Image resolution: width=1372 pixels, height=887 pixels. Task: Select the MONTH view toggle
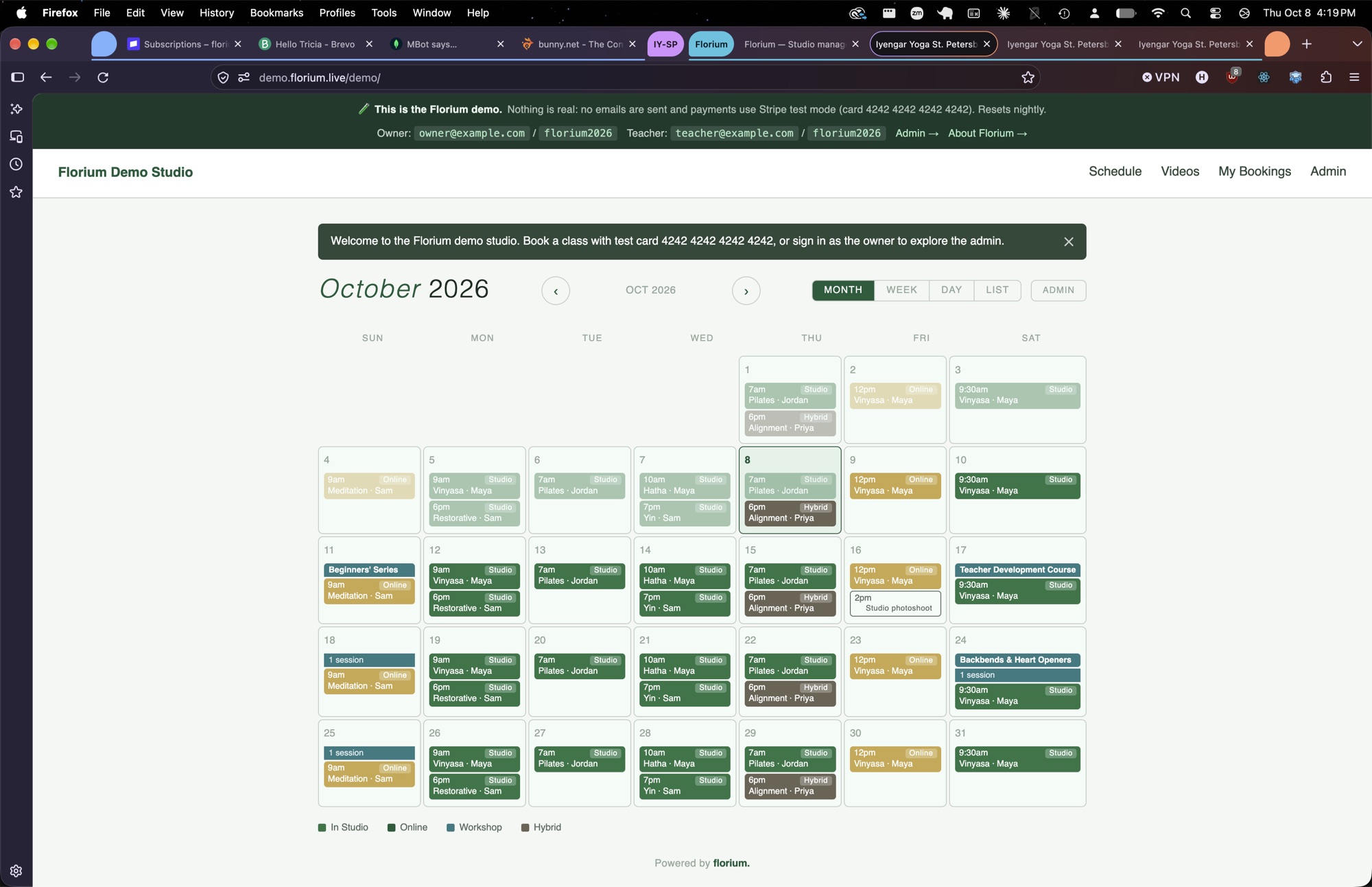[843, 290]
